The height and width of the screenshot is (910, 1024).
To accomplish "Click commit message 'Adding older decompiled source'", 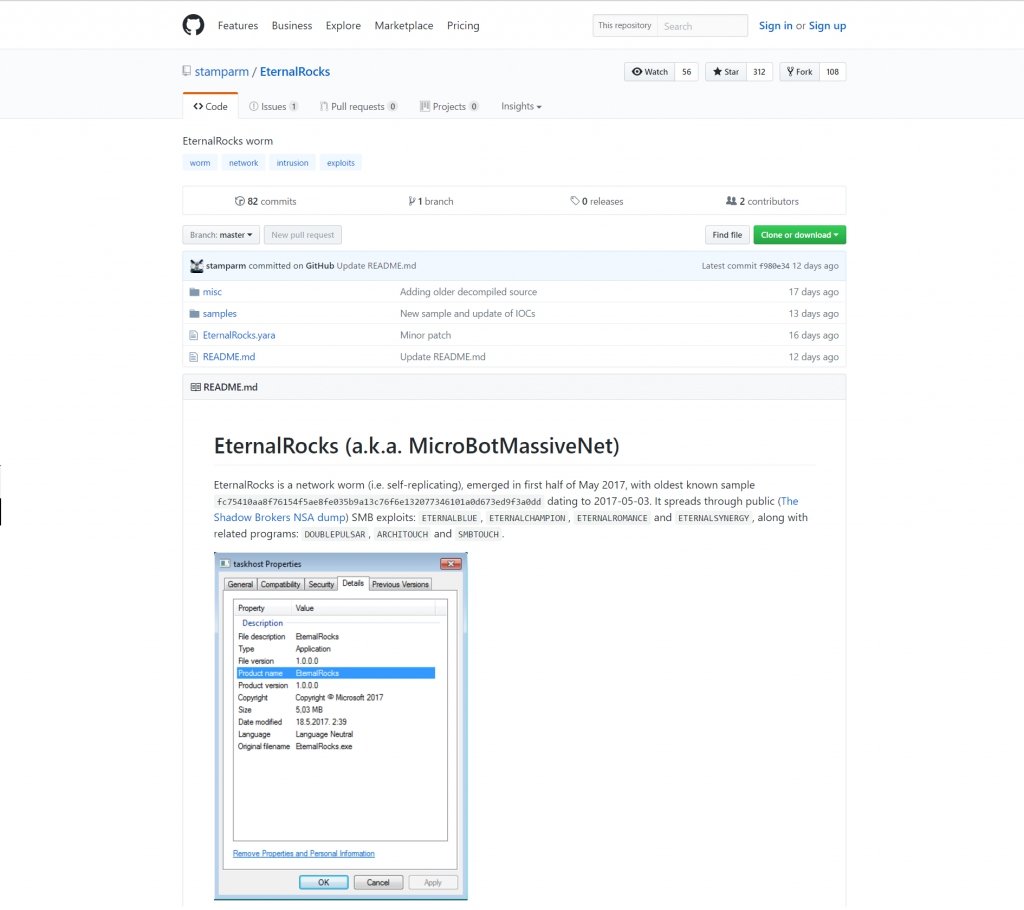I will click(468, 292).
